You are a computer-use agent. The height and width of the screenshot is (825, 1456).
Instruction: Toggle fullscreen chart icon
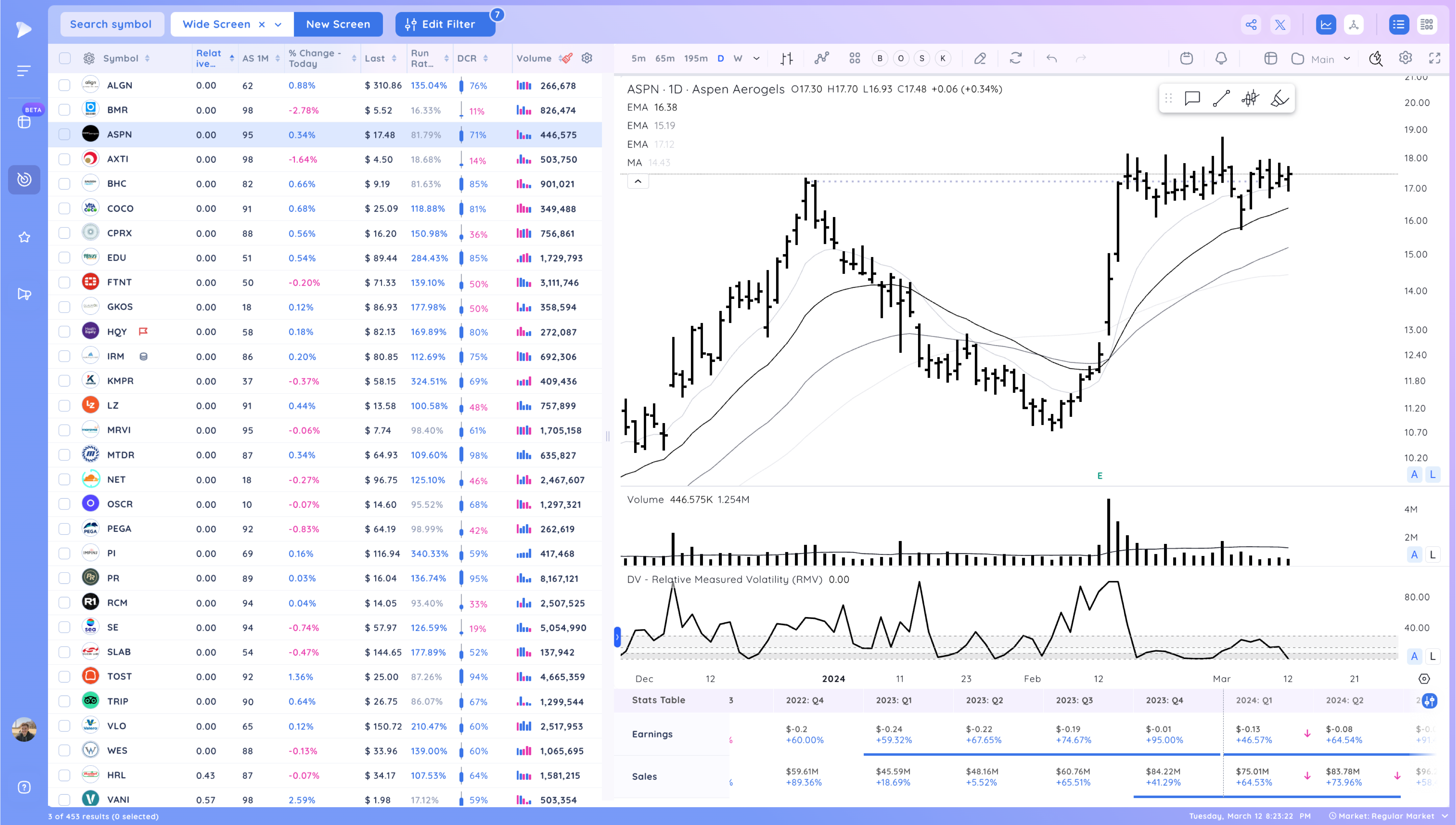point(1435,58)
